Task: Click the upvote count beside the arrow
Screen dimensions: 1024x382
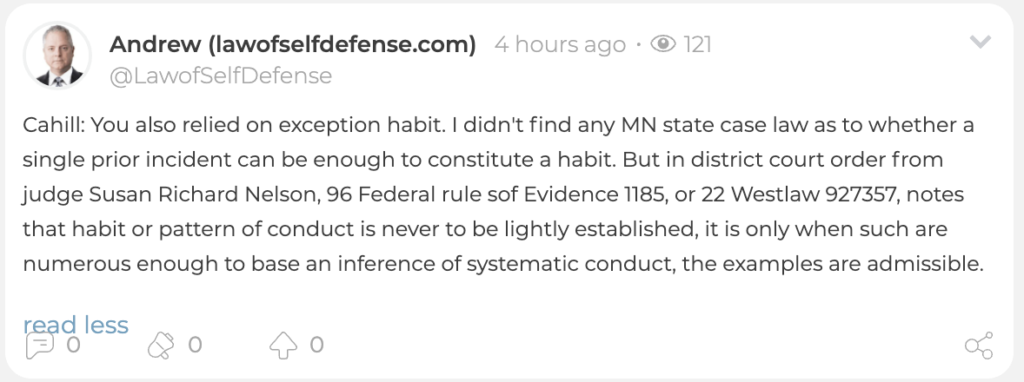Action: point(317,345)
